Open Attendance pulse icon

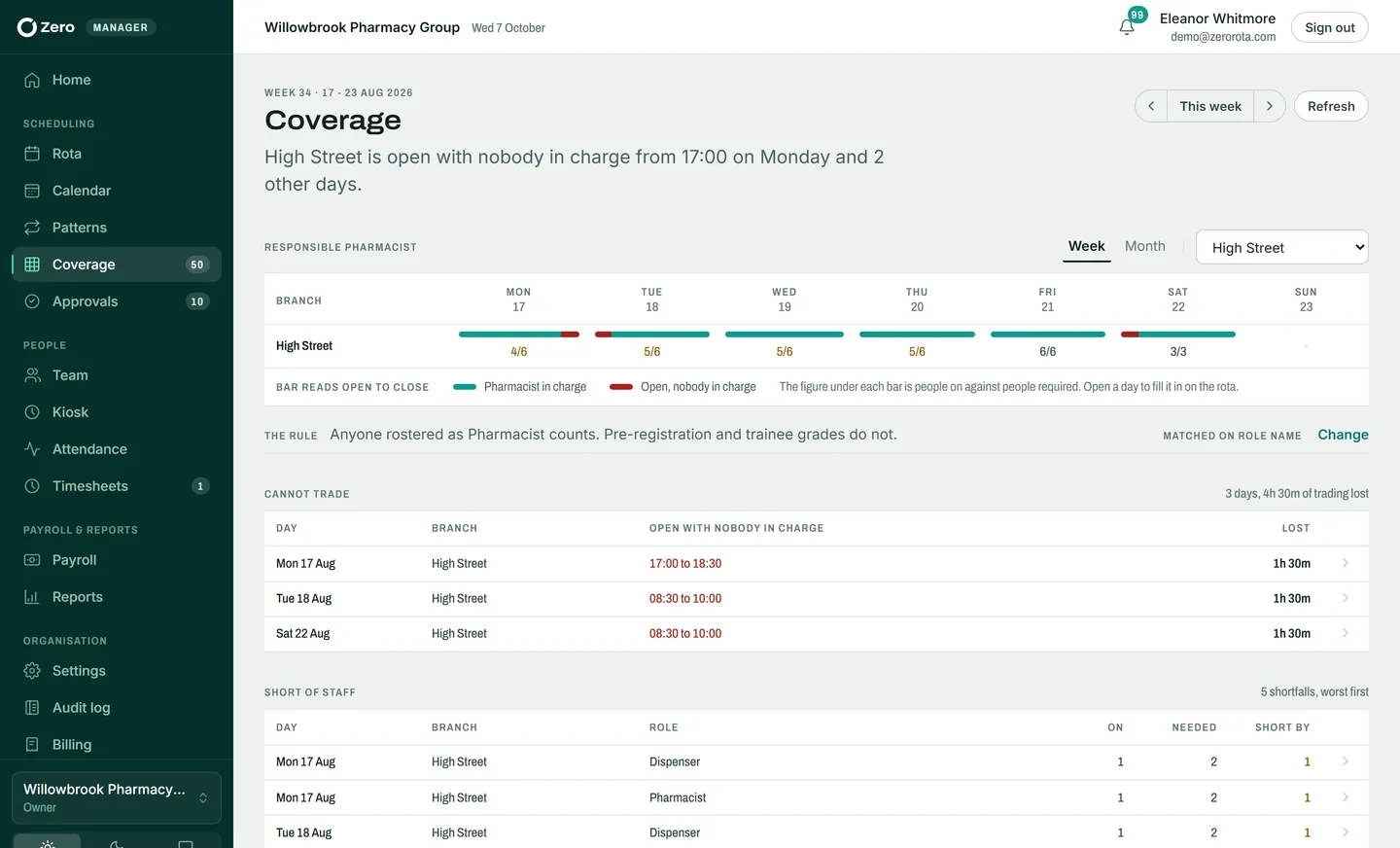tap(32, 449)
